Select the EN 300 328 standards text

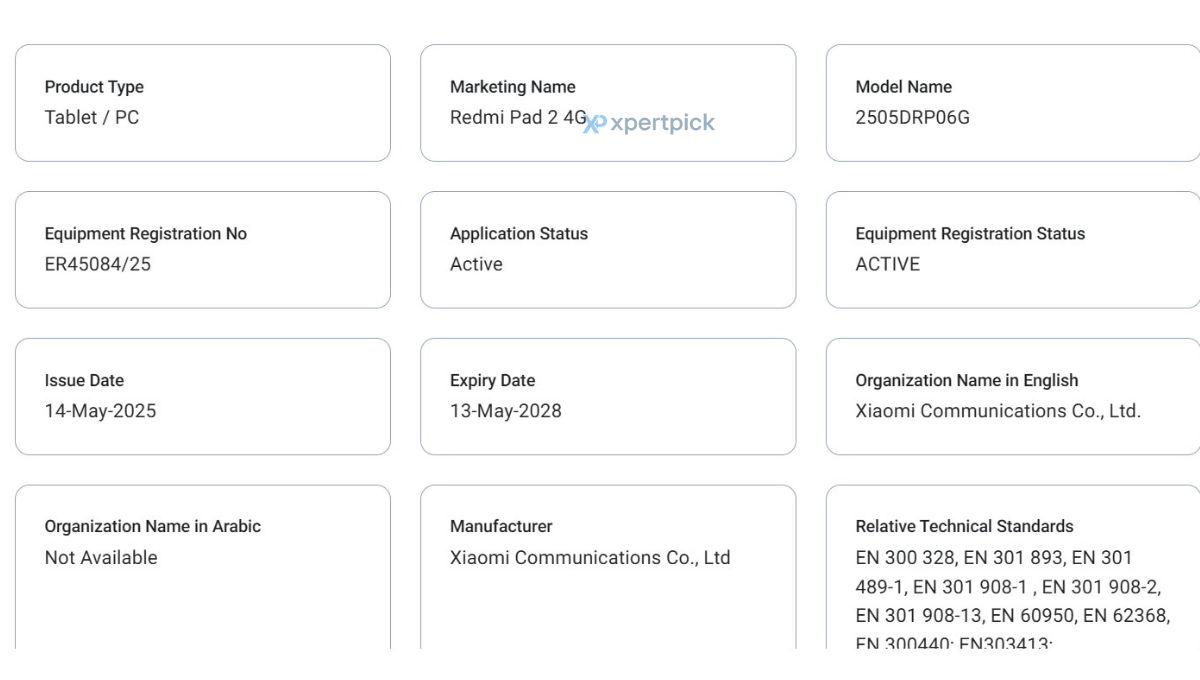906,558
